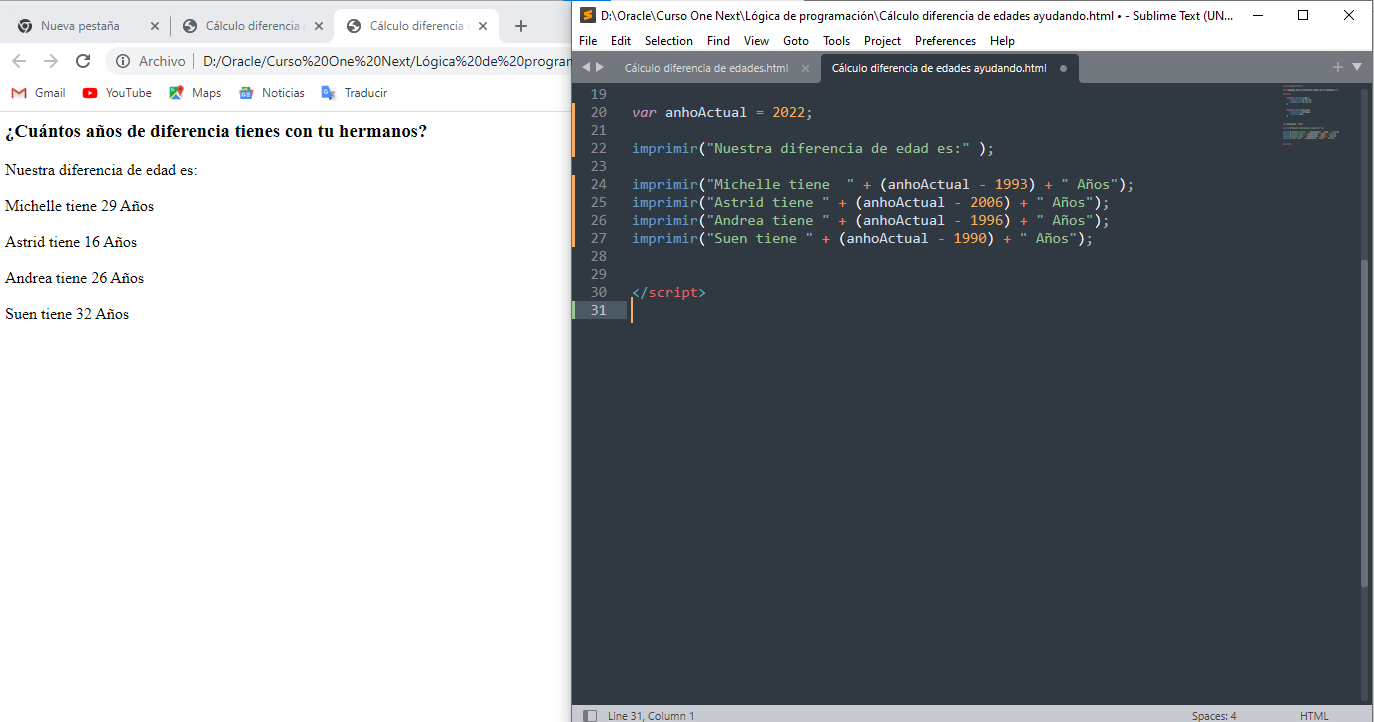Click "Nuestra diferencia de edad es:" page text
Image resolution: width=1374 pixels, height=722 pixels.
(x=101, y=170)
